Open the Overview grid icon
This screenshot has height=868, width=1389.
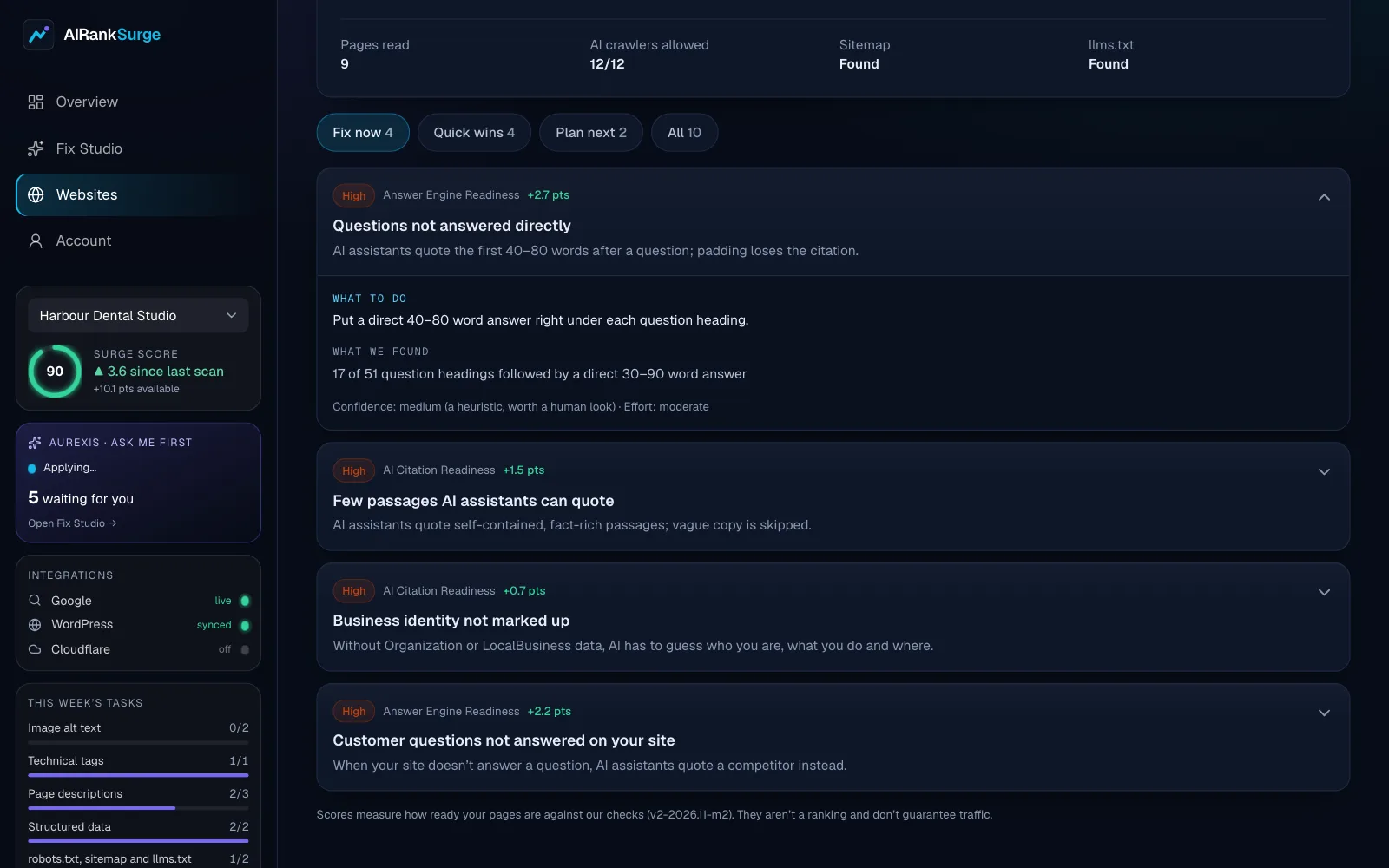(x=36, y=102)
